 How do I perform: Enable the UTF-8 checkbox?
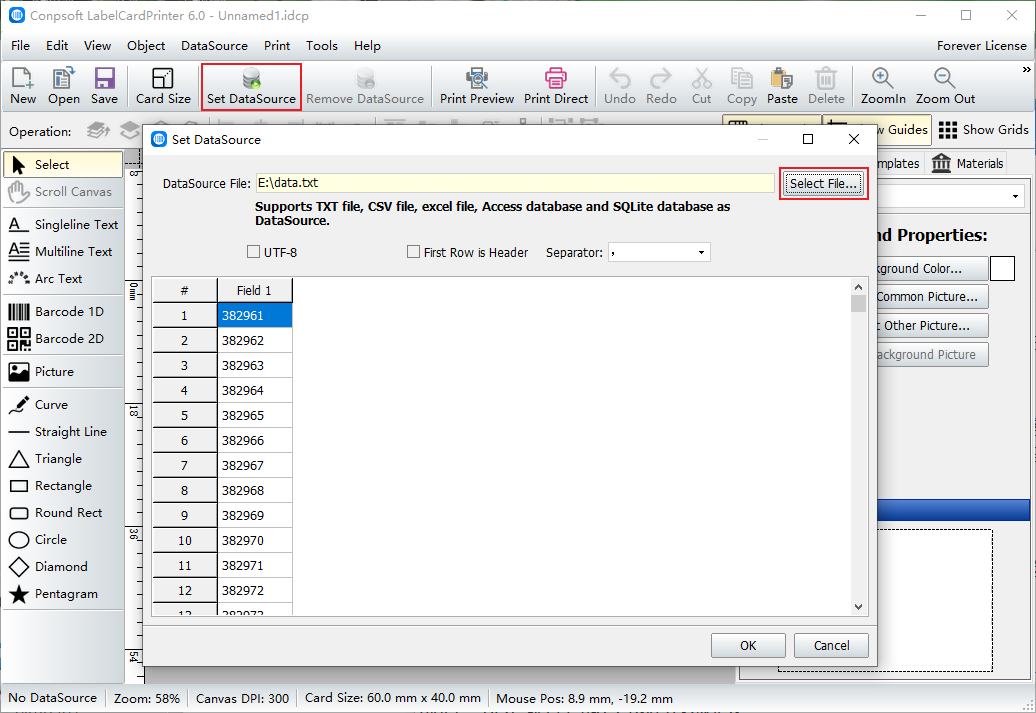[253, 252]
